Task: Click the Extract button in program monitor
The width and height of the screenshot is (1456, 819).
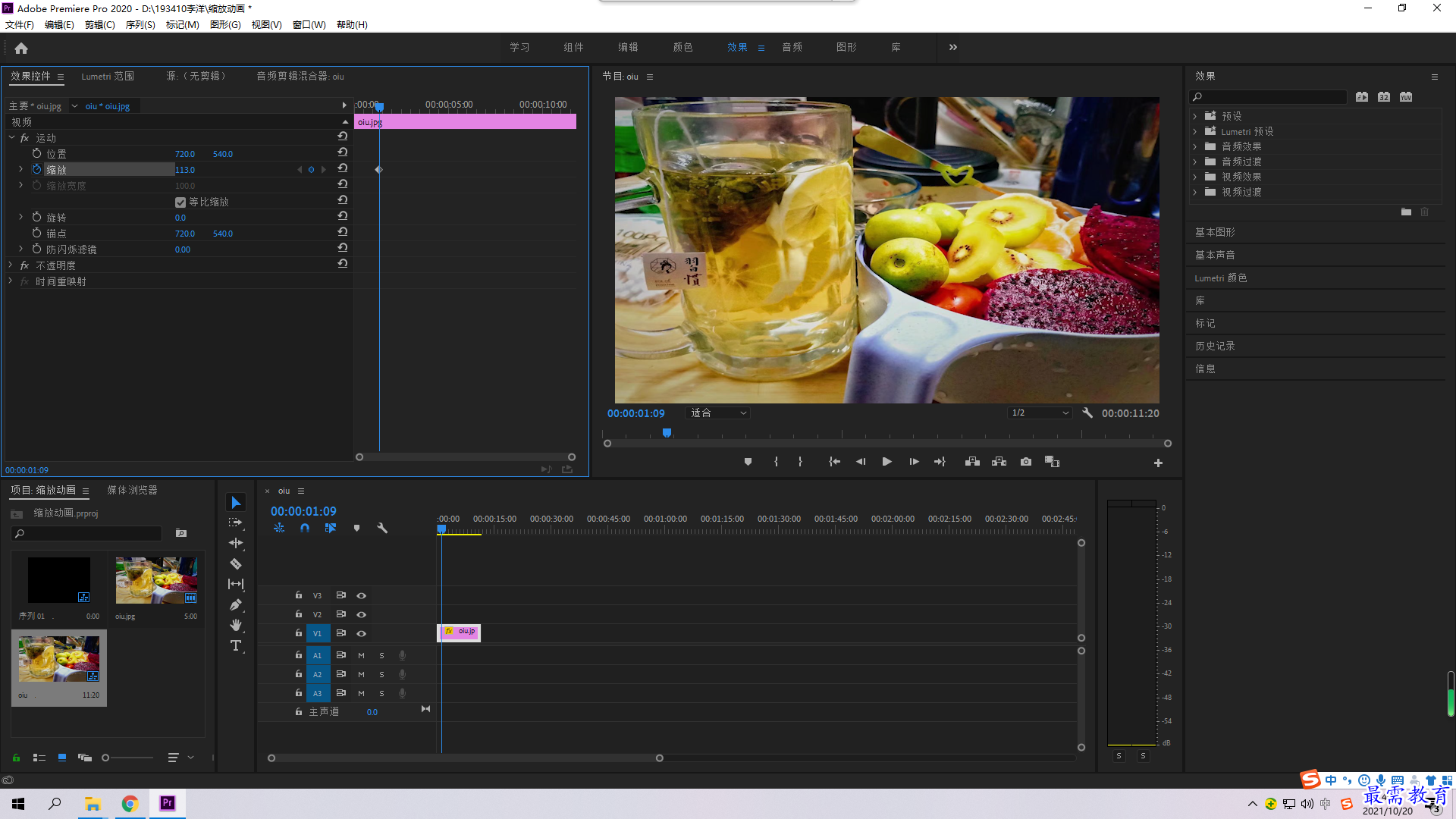Action: tap(999, 462)
